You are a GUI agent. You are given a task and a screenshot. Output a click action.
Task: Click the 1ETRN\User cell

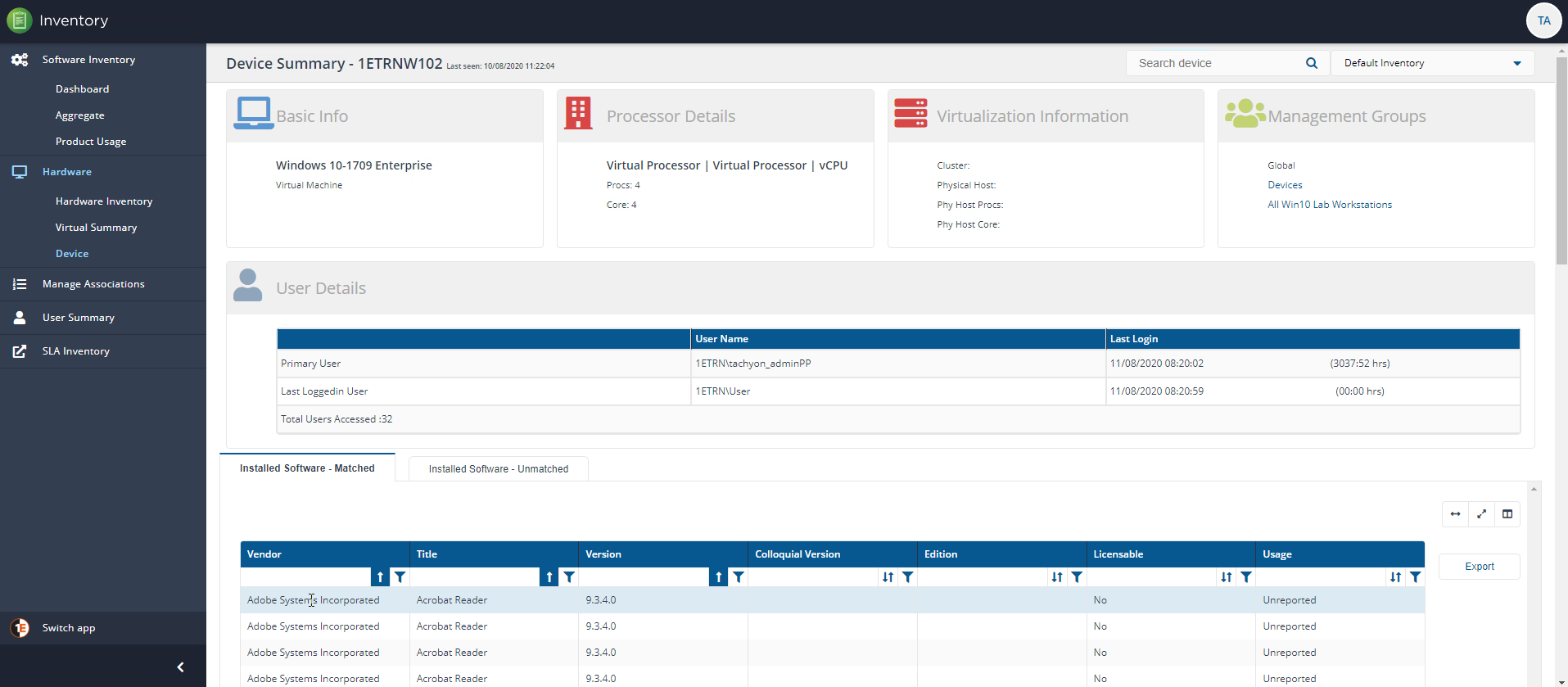point(898,391)
